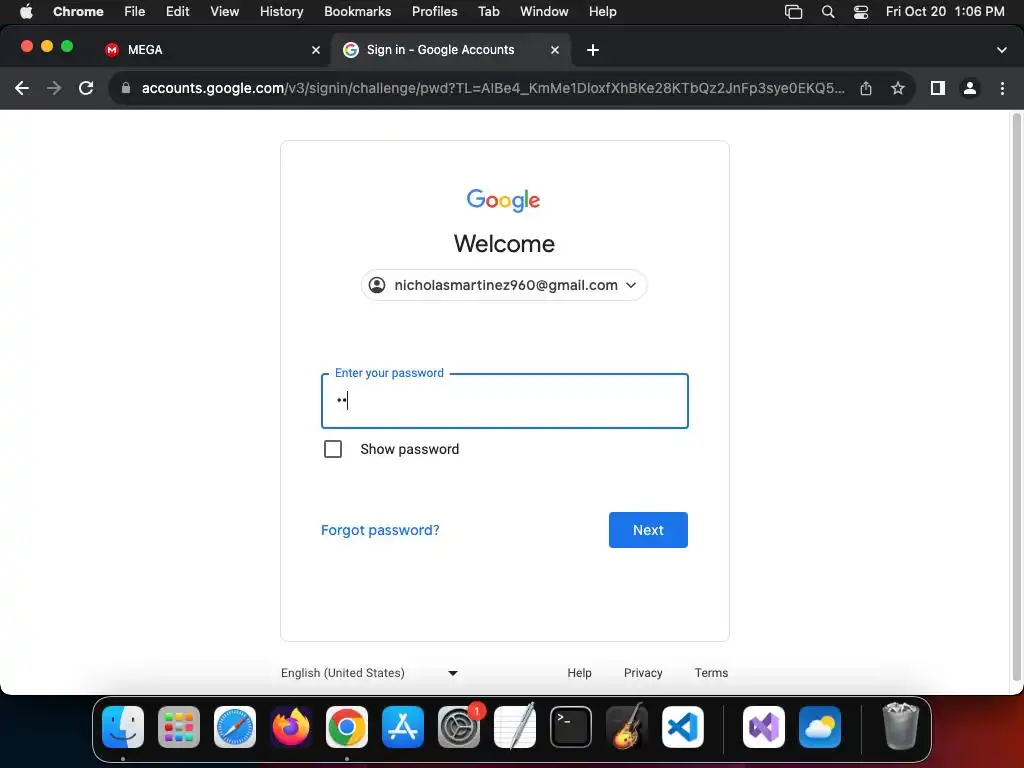This screenshot has height=768, width=1024.
Task: Open macOS Control Center icon
Action: (x=861, y=12)
